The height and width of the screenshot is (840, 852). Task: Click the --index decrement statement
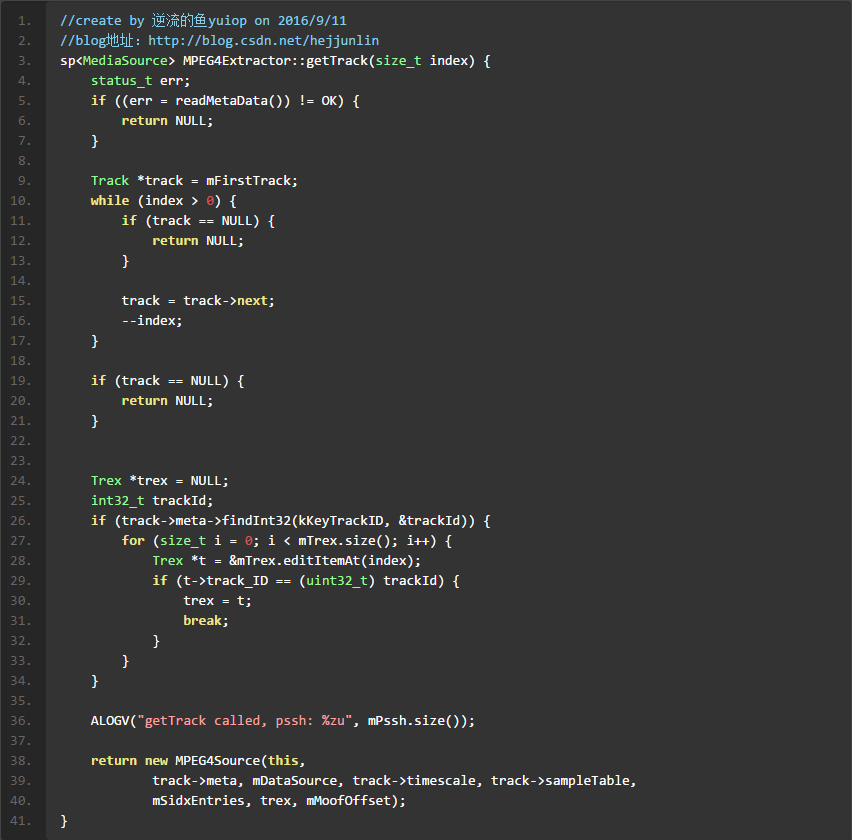pyautogui.click(x=152, y=320)
